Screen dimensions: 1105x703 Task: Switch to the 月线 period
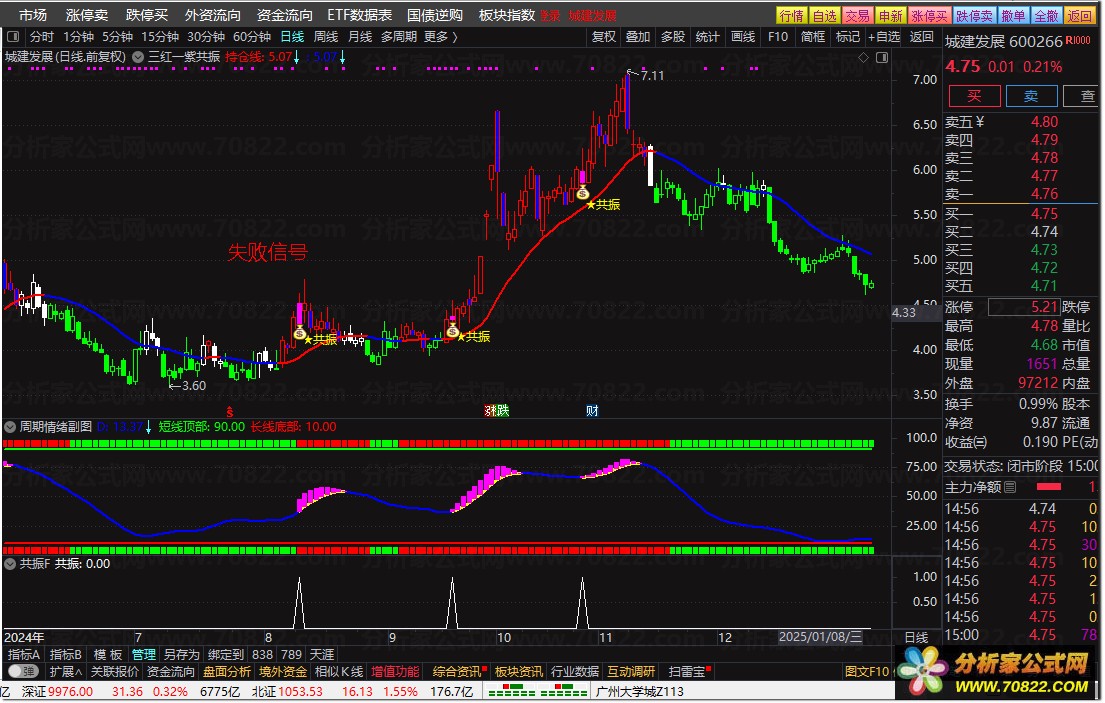click(360, 37)
